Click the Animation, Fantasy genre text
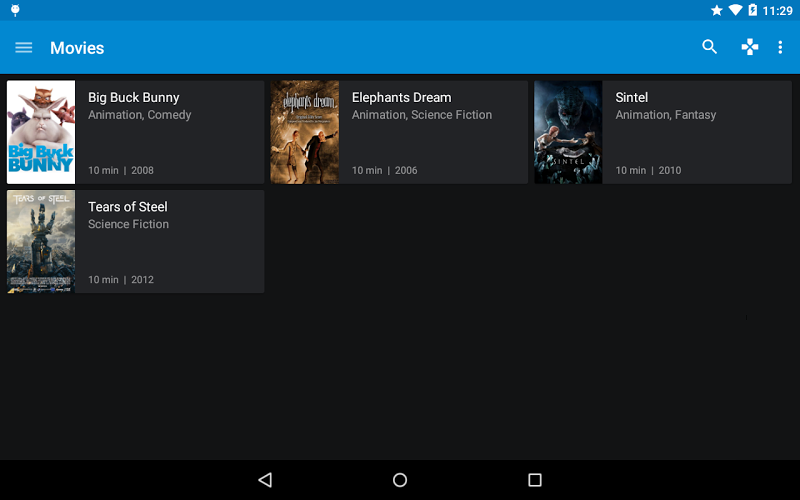 click(x=666, y=115)
